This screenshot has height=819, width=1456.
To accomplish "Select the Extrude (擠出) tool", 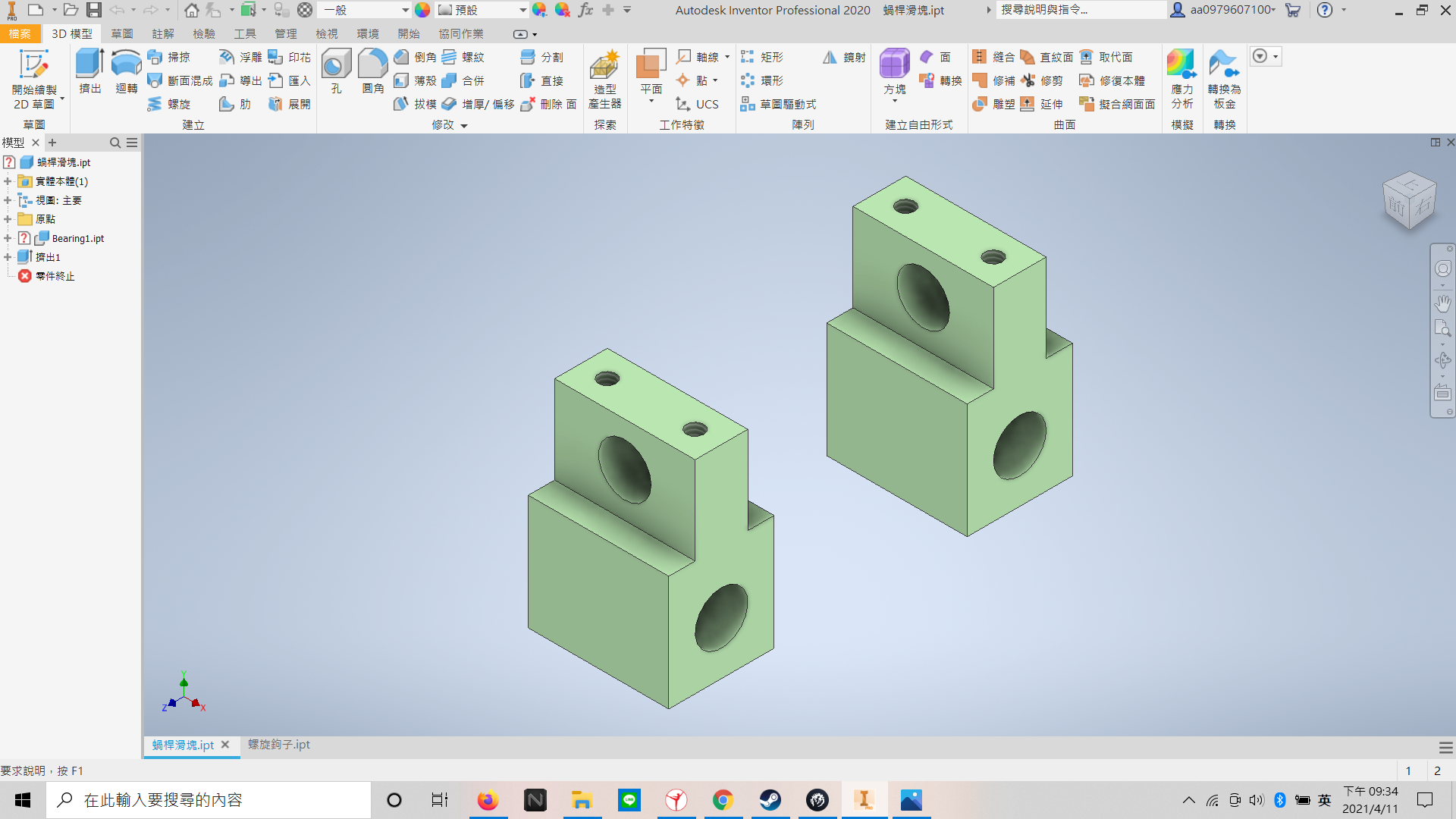I will click(90, 71).
